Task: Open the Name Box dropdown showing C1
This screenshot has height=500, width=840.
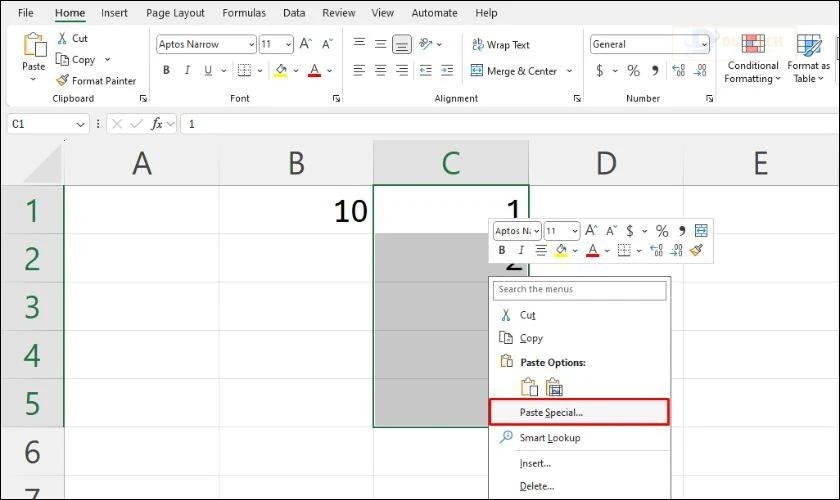Action: pyautogui.click(x=81, y=124)
